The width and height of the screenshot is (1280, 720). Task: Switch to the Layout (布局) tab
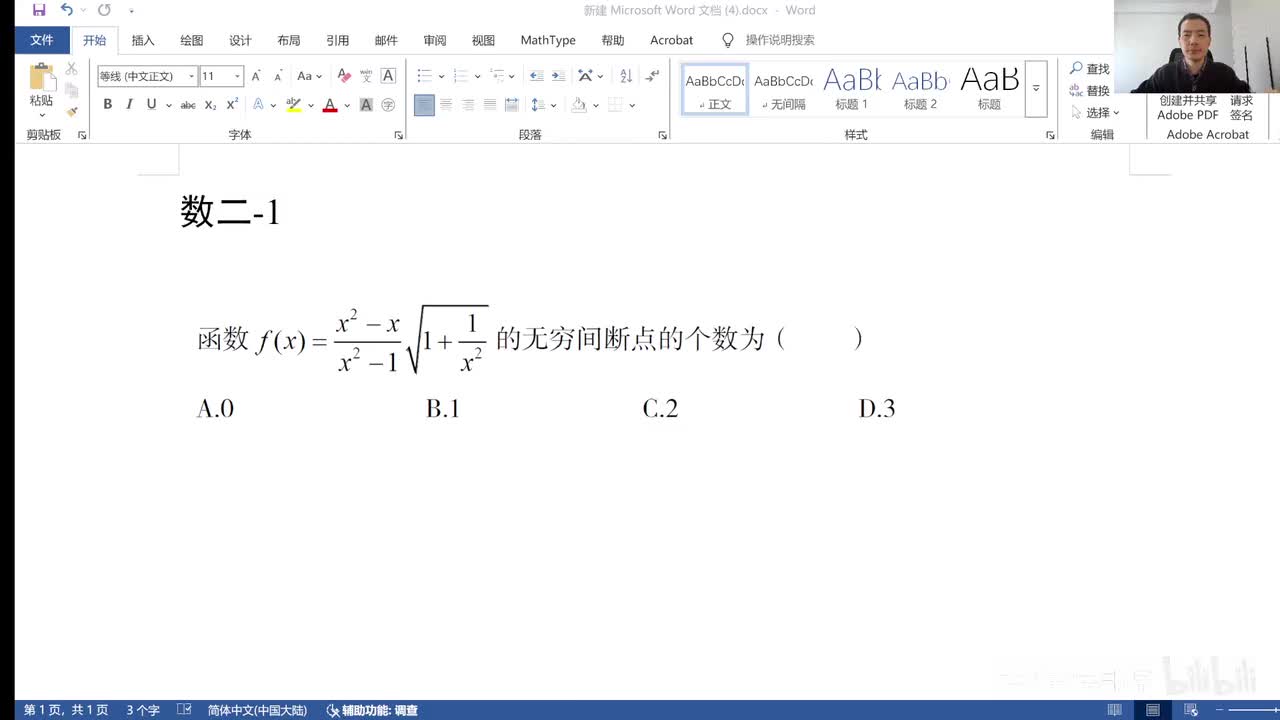pos(289,40)
